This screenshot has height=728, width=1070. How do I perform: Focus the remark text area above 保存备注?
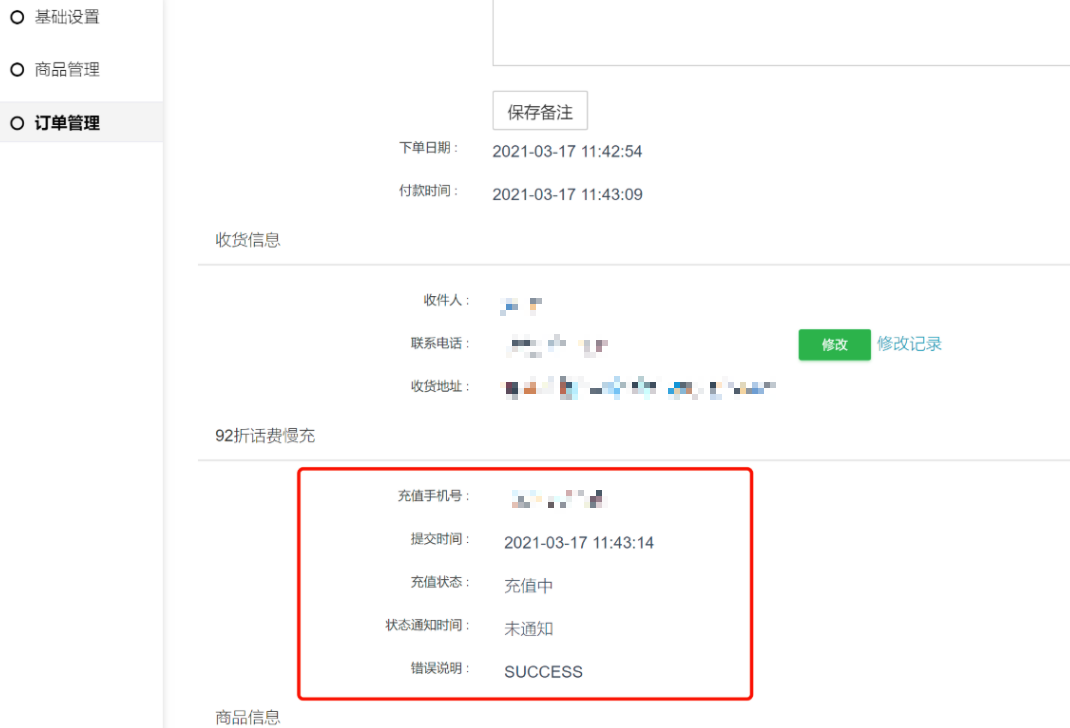(x=780, y=35)
